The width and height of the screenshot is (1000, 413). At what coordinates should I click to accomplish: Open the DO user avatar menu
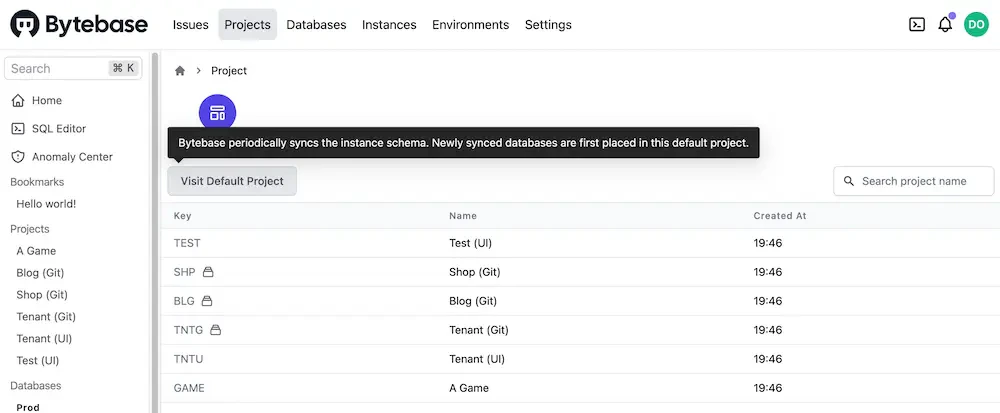(x=976, y=25)
